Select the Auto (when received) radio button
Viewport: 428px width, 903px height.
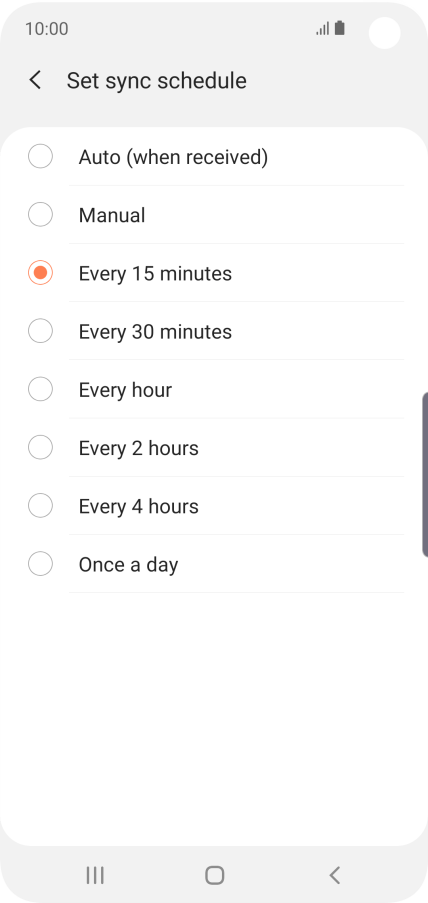[x=40, y=156]
